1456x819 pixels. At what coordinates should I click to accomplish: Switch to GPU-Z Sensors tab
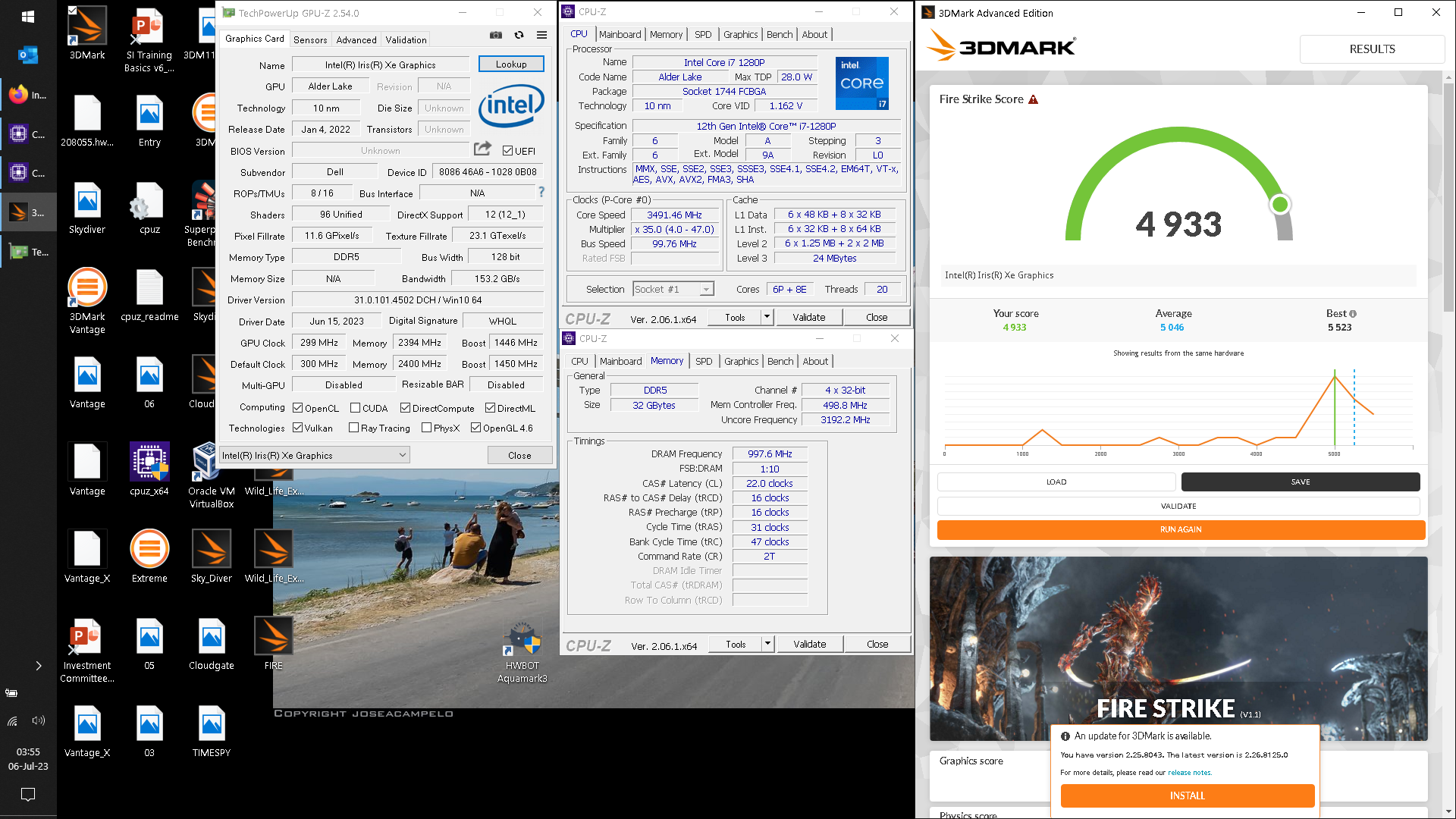(x=310, y=39)
